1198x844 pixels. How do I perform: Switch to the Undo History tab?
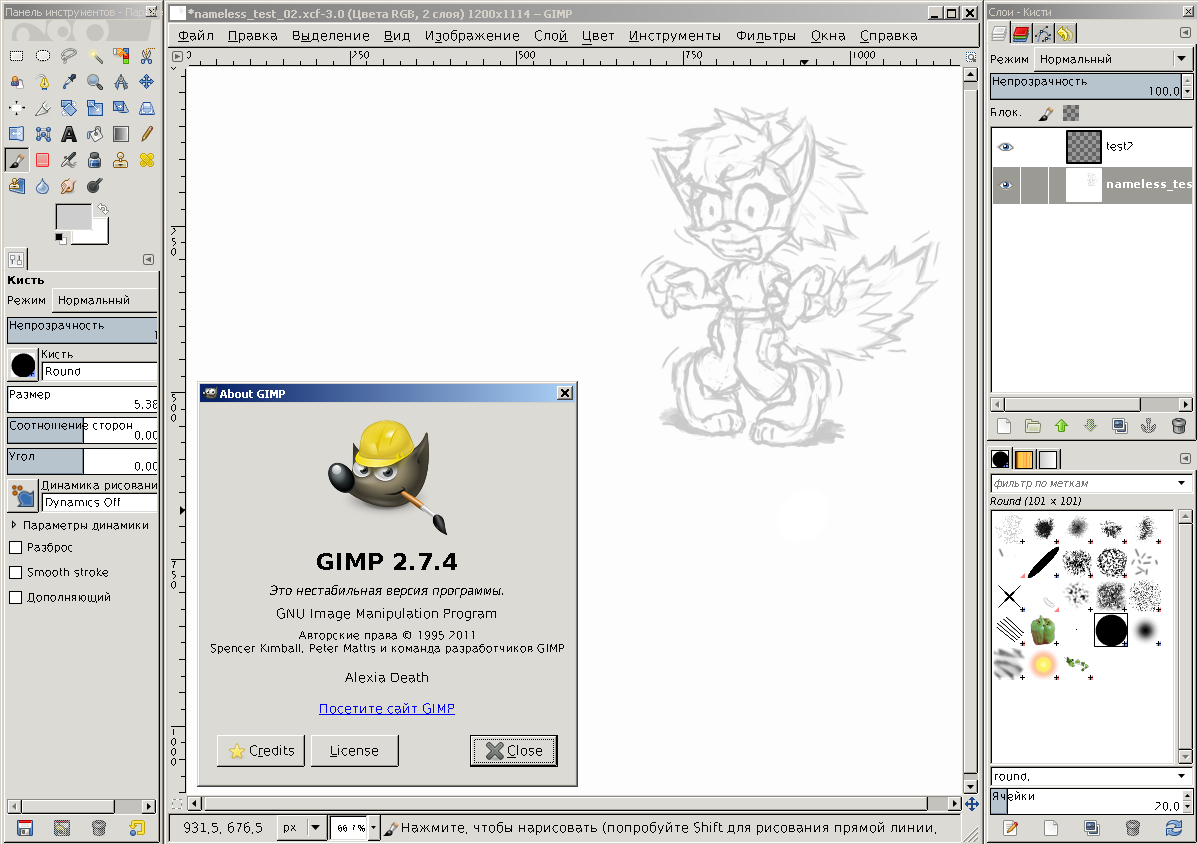coord(1065,34)
